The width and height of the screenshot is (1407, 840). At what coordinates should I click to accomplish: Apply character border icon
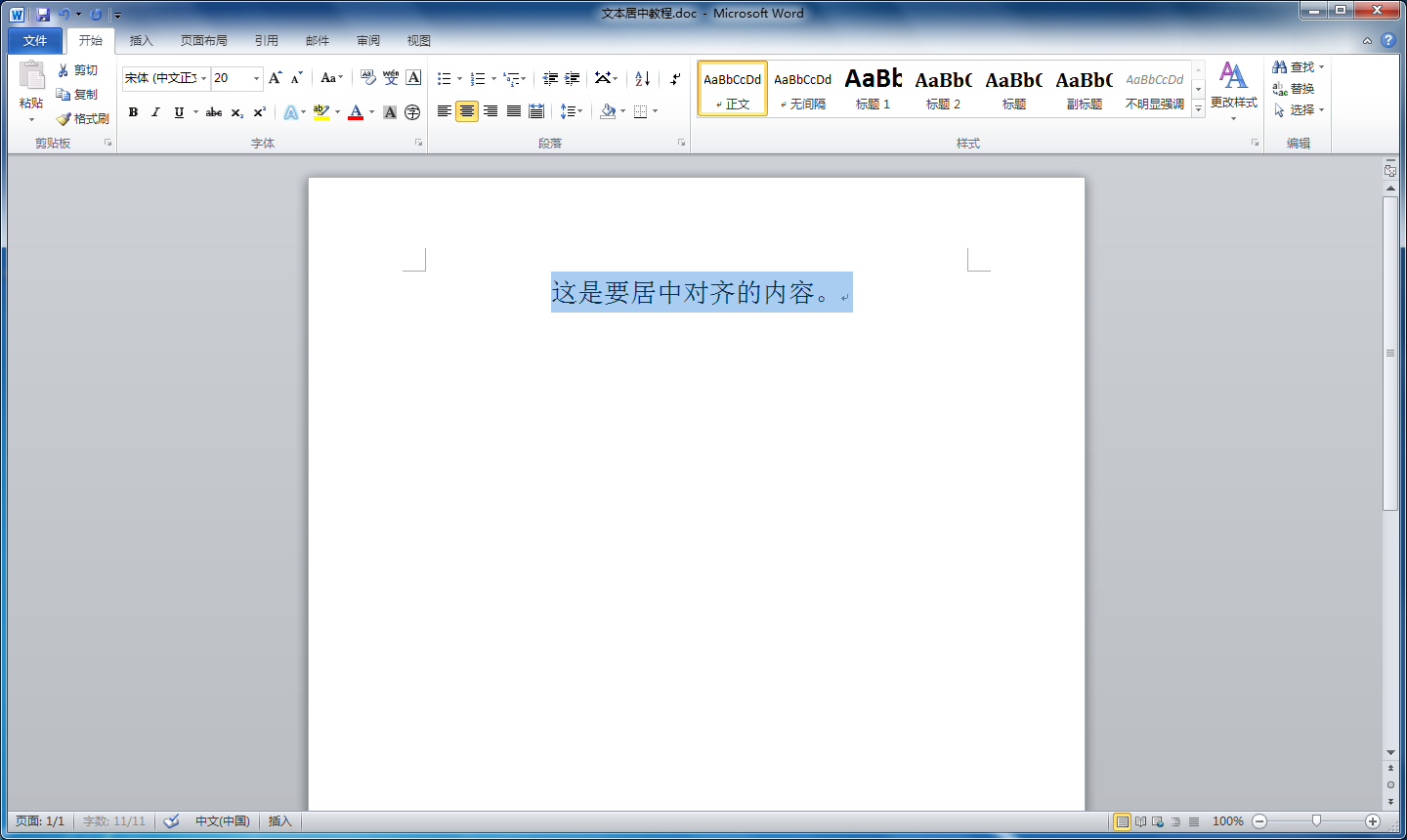click(x=413, y=78)
